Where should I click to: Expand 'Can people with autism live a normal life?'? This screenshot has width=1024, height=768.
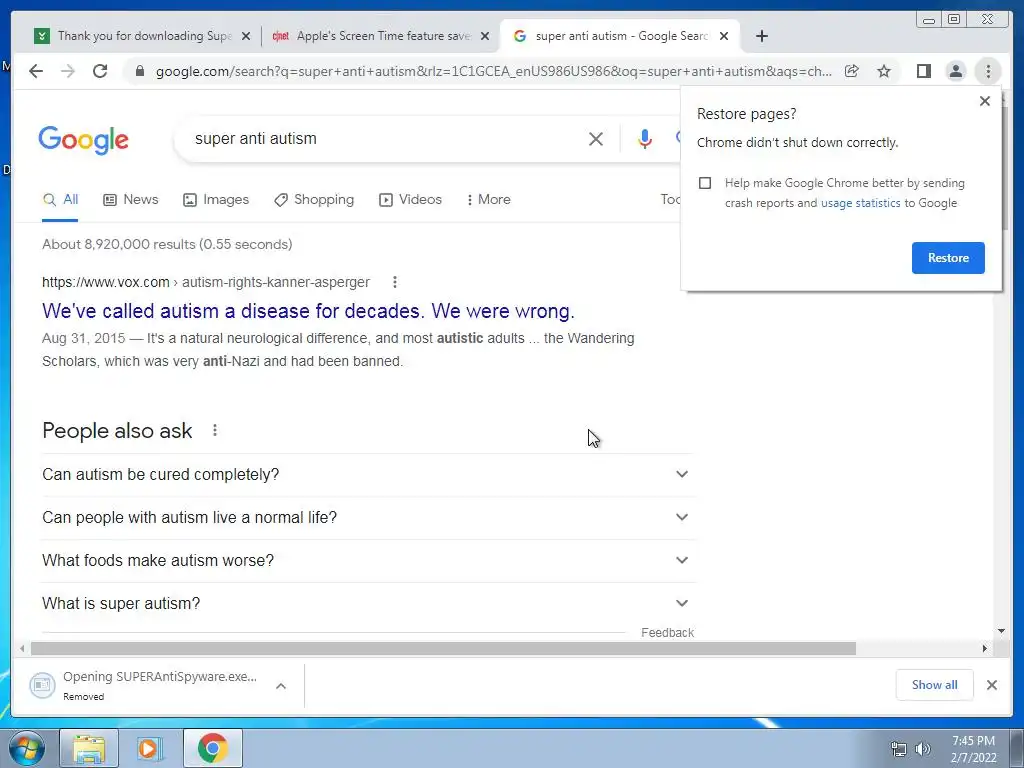[368, 518]
